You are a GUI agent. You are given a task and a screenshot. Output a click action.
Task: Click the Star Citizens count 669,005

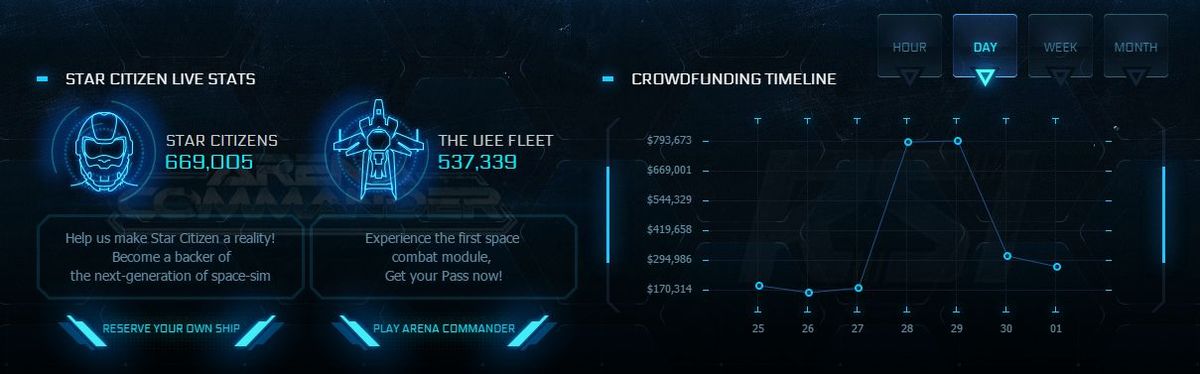coord(209,162)
